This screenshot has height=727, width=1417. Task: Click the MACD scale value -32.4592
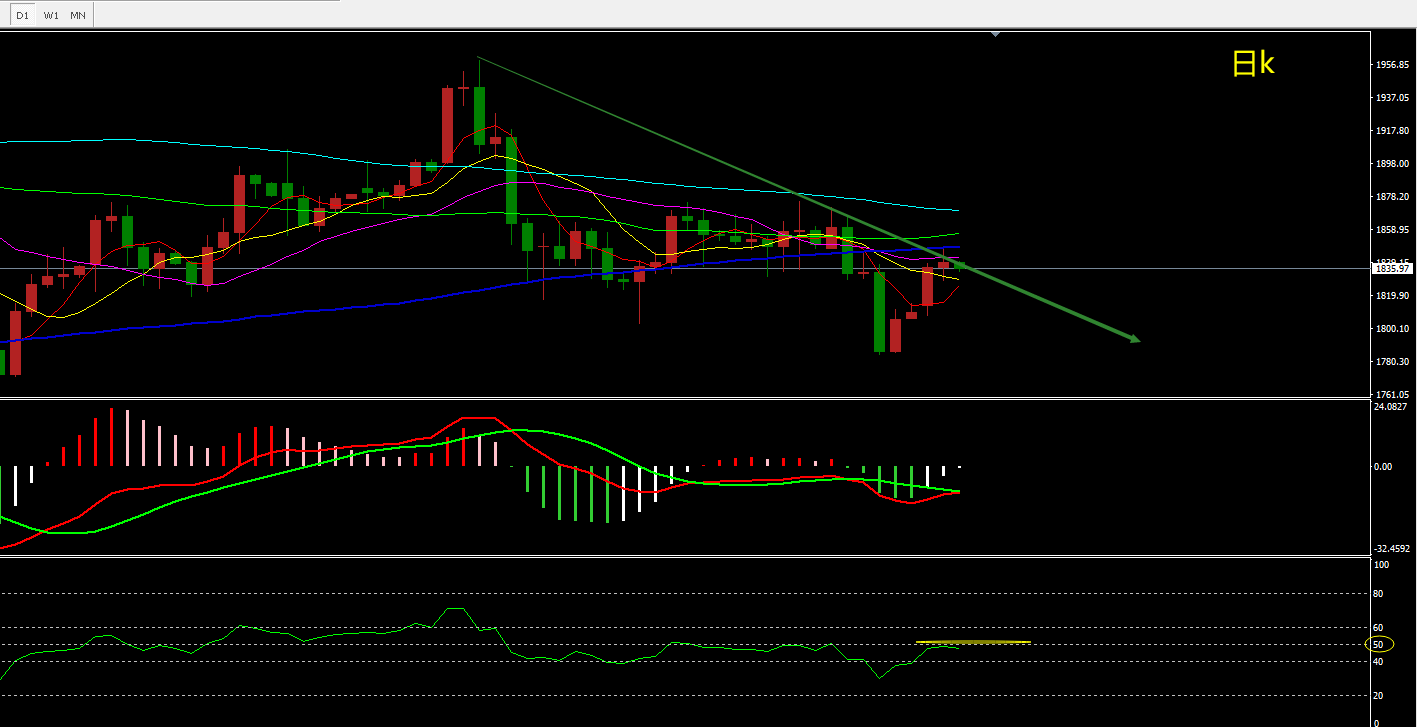point(1392,548)
